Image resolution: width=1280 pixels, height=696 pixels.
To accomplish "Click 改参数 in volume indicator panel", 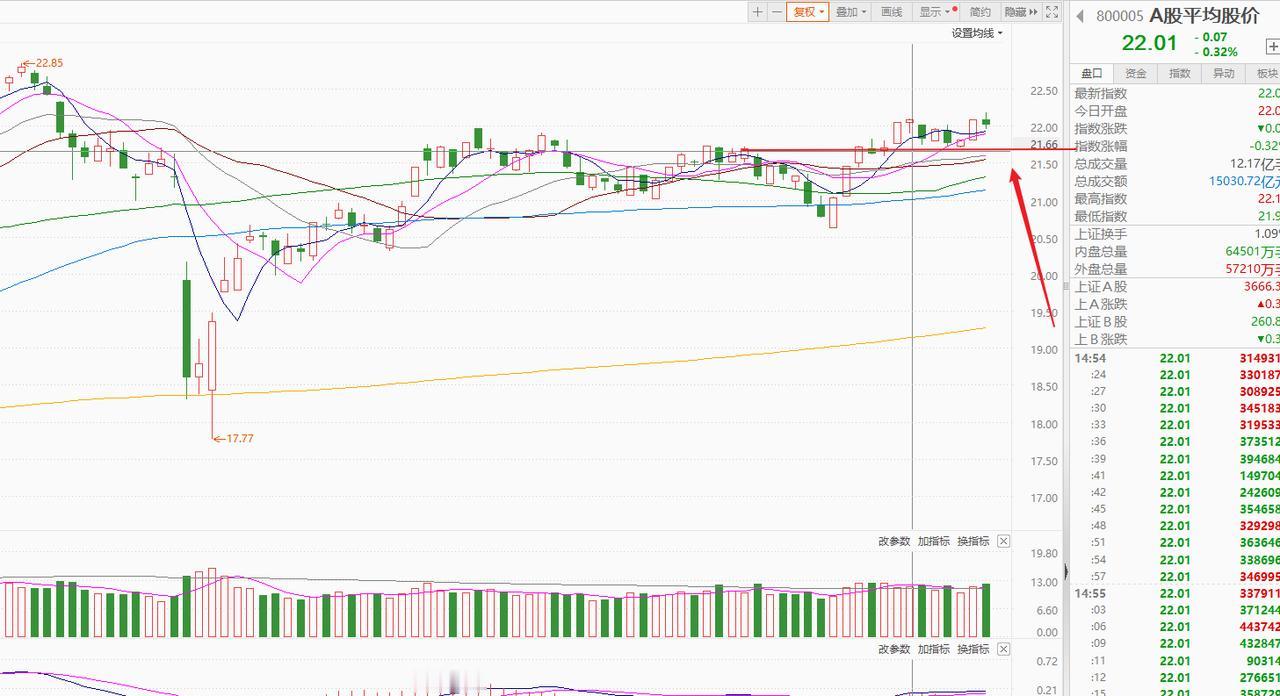I will (894, 541).
